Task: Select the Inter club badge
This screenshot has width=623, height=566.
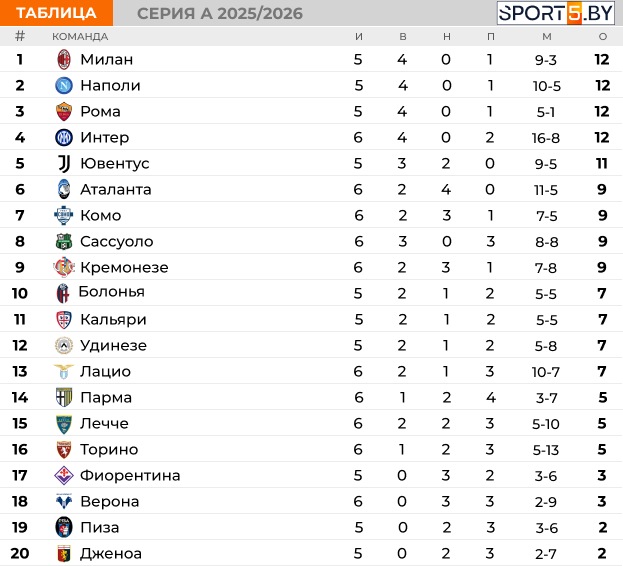Action: point(64,137)
